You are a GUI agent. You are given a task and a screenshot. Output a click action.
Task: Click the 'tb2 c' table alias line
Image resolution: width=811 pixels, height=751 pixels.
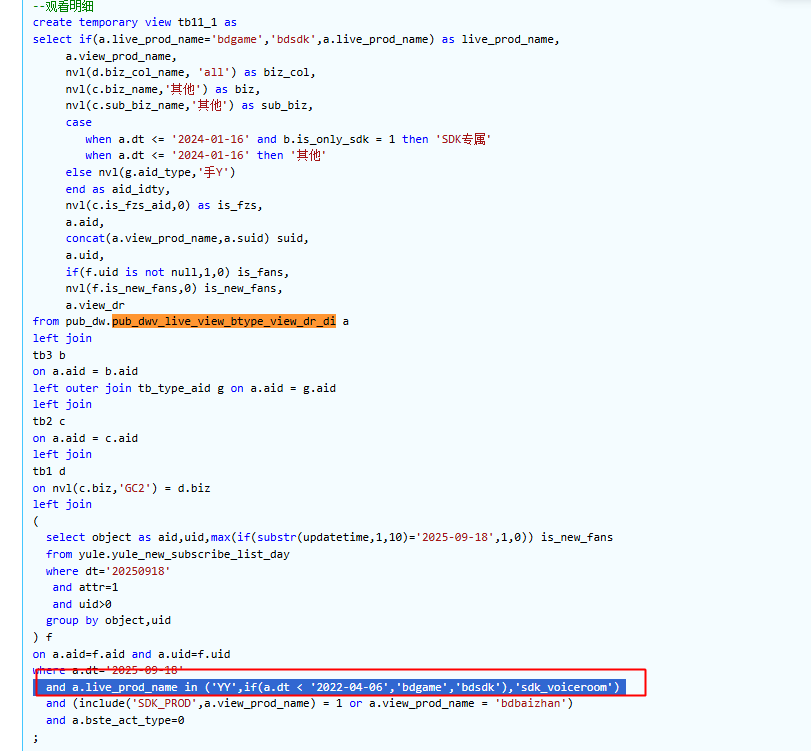49,421
